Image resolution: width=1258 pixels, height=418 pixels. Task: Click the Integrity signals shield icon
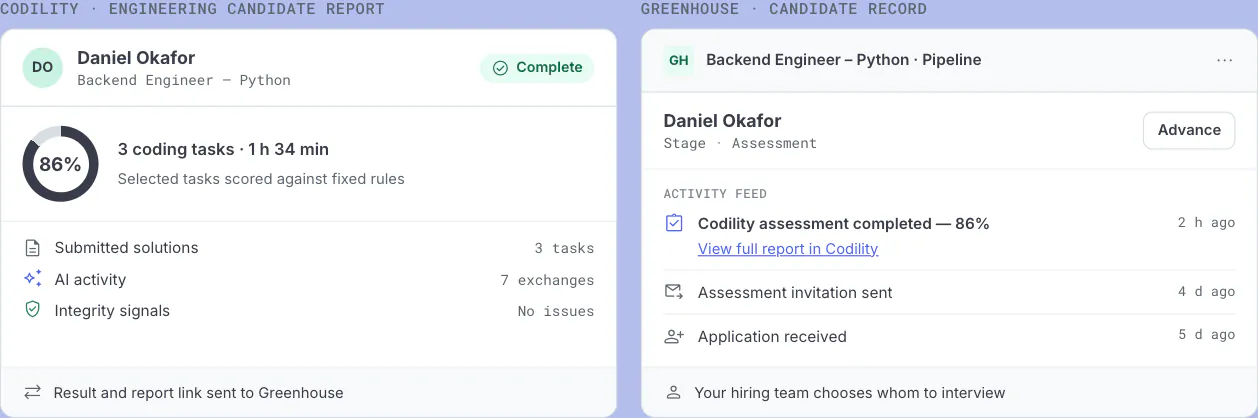click(x=33, y=310)
